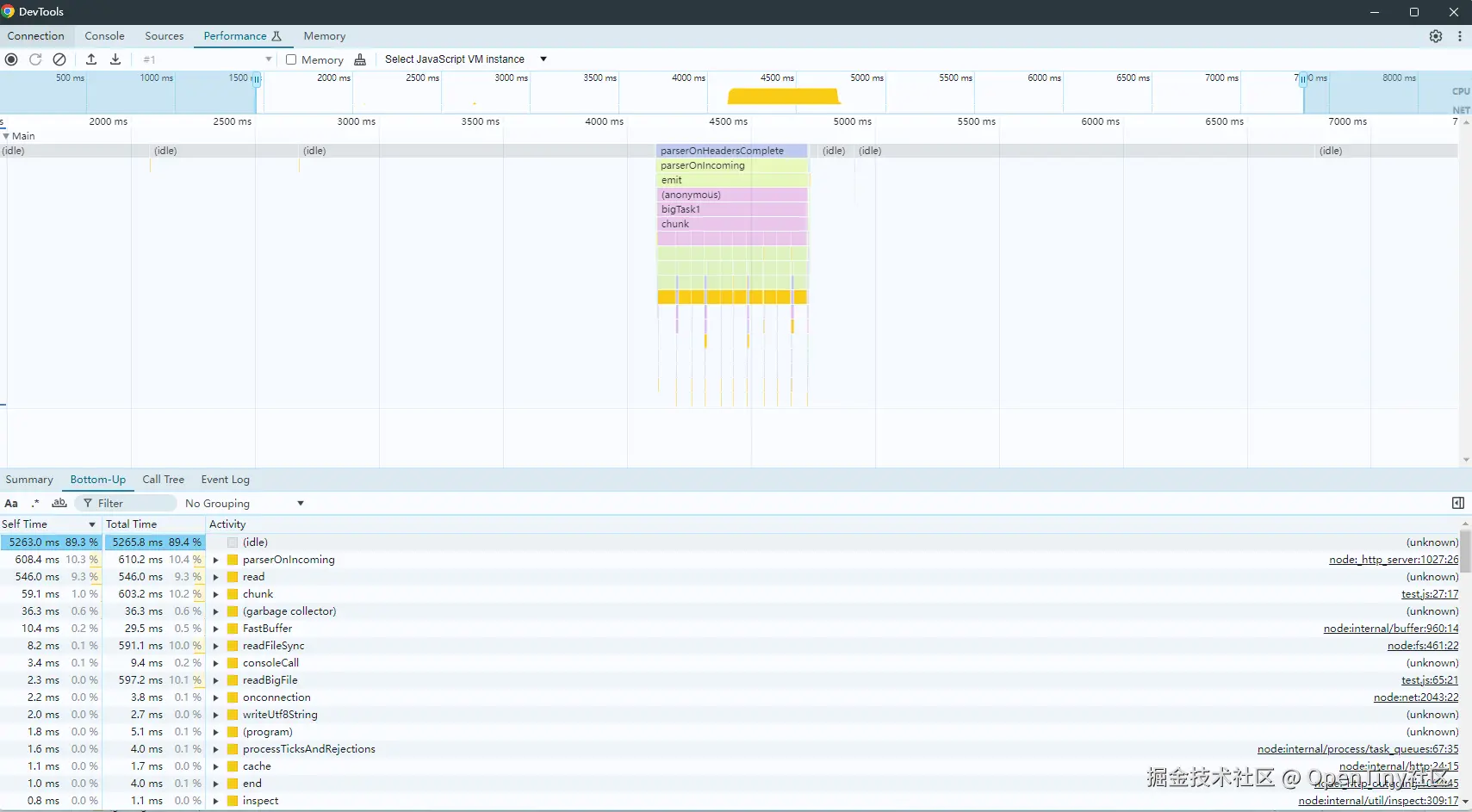Expand the readBigFile activity row
1472x812 pixels.
(216, 680)
